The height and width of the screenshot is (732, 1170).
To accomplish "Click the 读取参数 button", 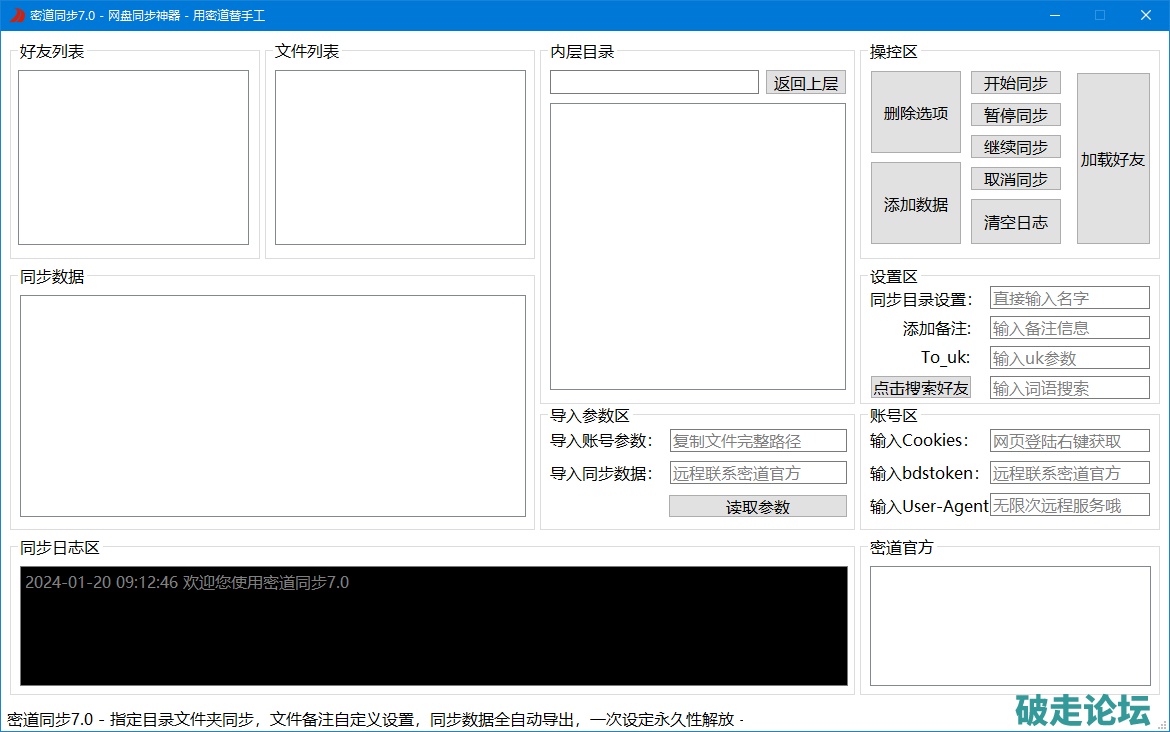I will click(757, 507).
